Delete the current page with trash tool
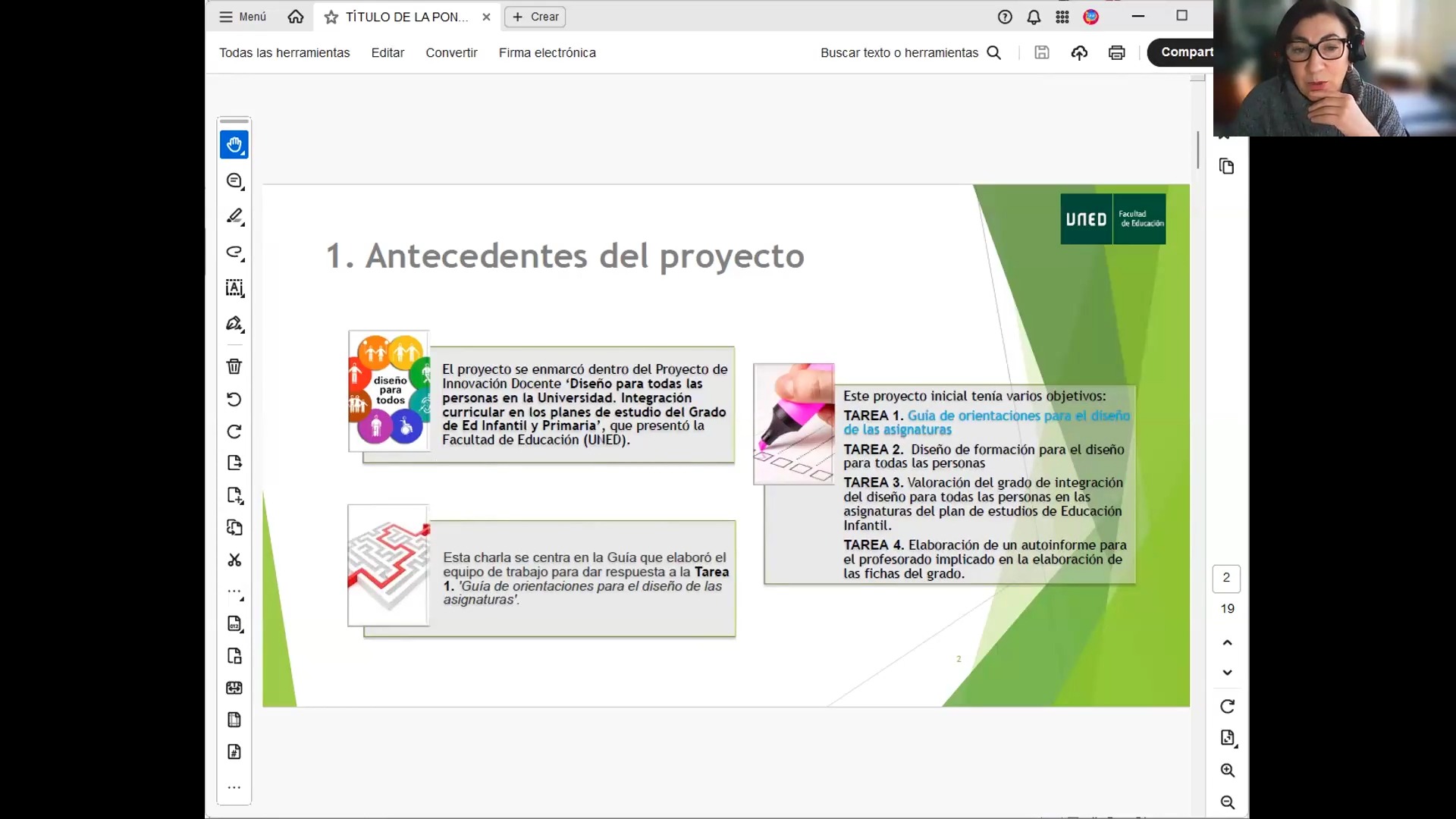 234,366
